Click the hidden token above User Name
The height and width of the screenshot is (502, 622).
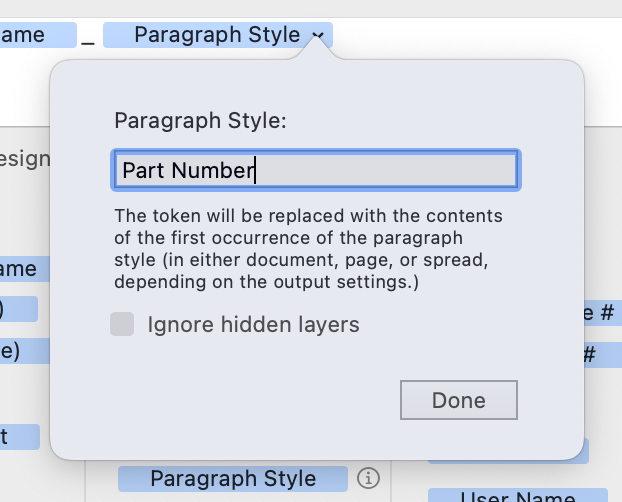click(x=586, y=451)
